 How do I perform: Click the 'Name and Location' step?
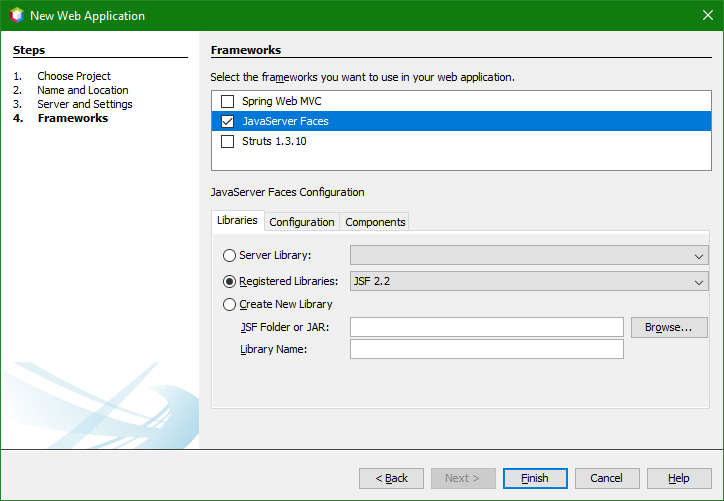click(x=83, y=90)
